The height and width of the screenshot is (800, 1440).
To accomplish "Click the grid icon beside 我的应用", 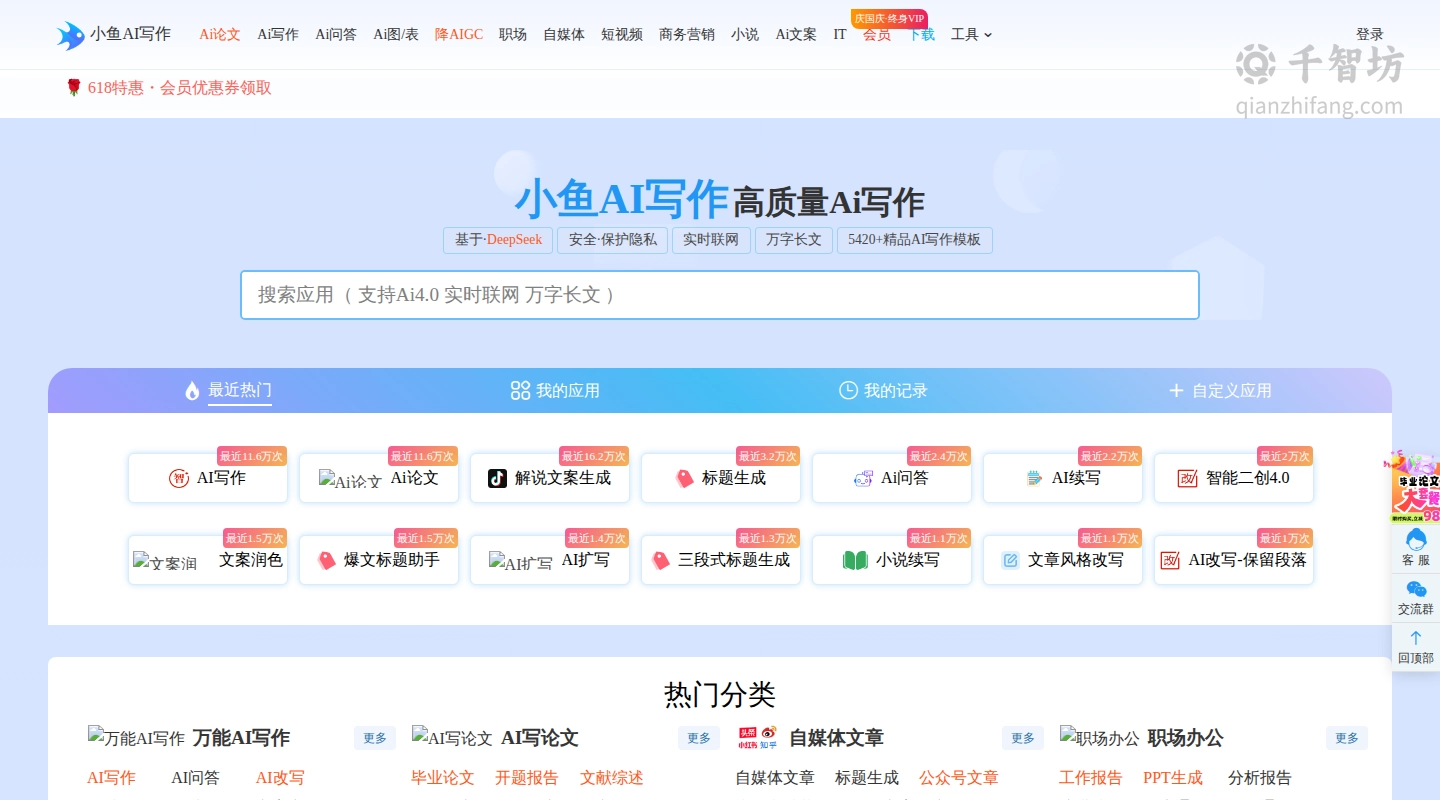I will (520, 390).
